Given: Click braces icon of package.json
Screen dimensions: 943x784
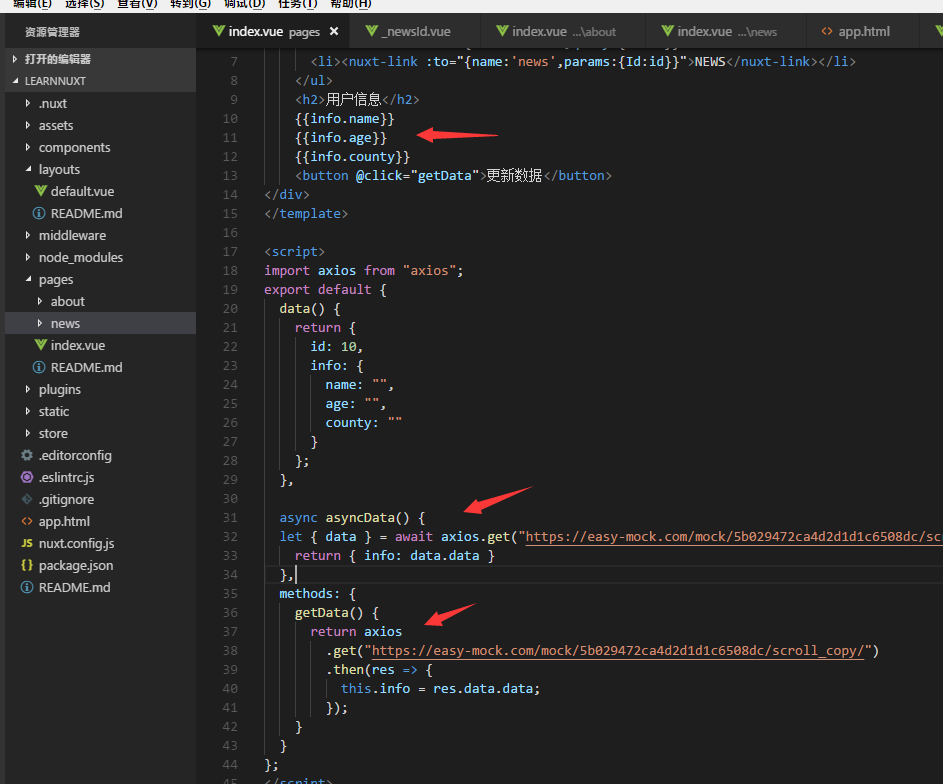Looking at the screenshot, I should [27, 565].
